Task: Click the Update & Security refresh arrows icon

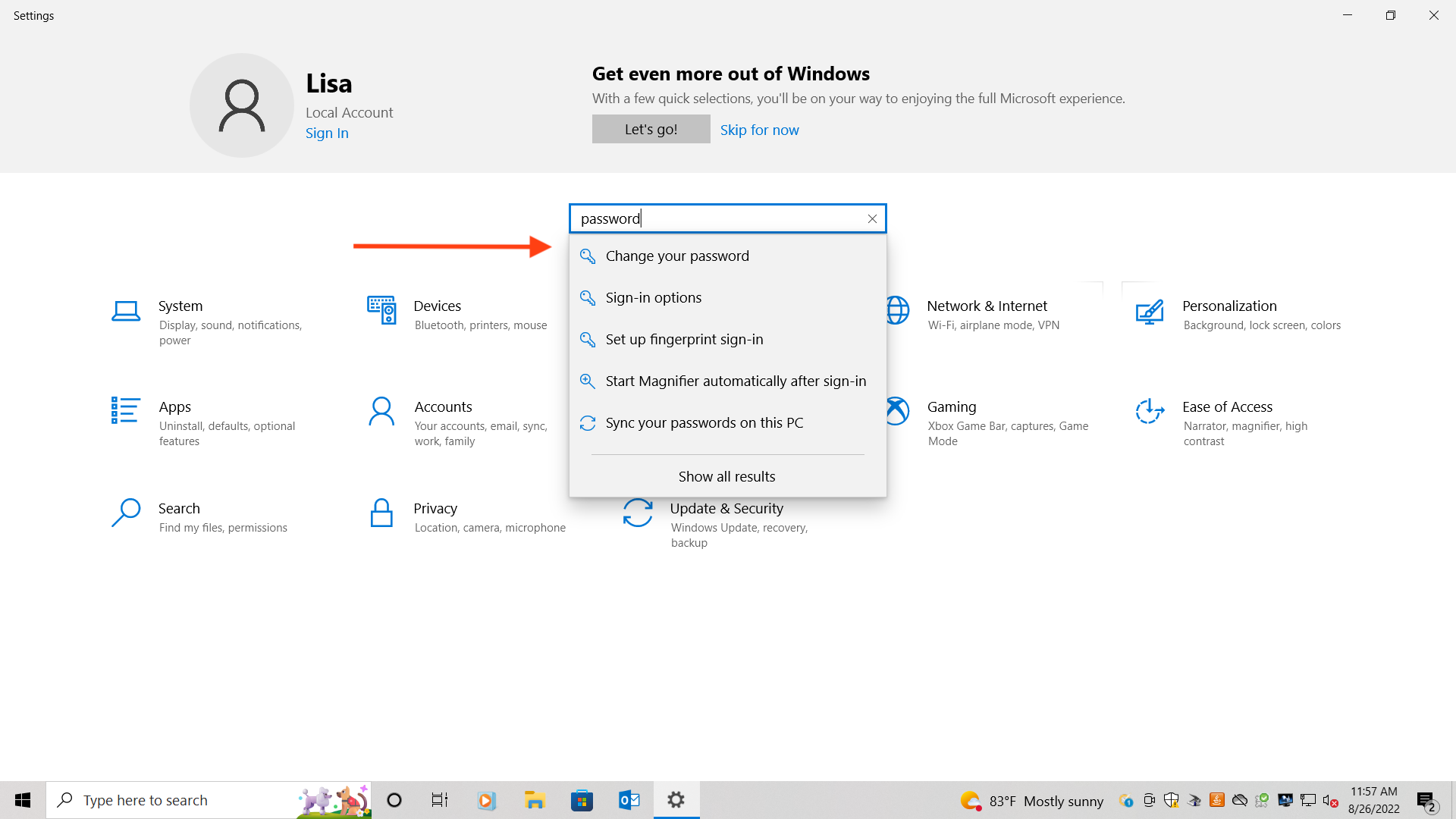Action: pyautogui.click(x=638, y=513)
